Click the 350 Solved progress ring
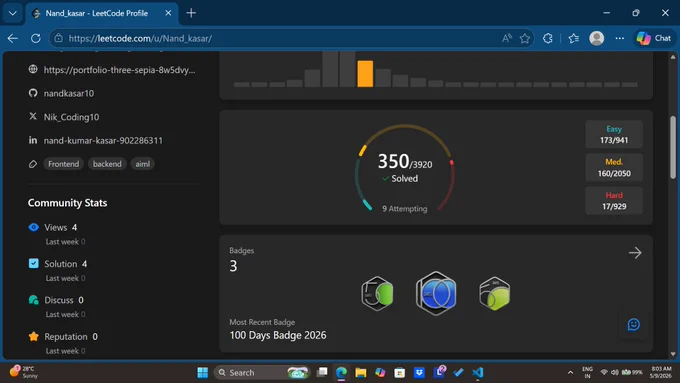The height and width of the screenshot is (383, 680). pyautogui.click(x=405, y=168)
